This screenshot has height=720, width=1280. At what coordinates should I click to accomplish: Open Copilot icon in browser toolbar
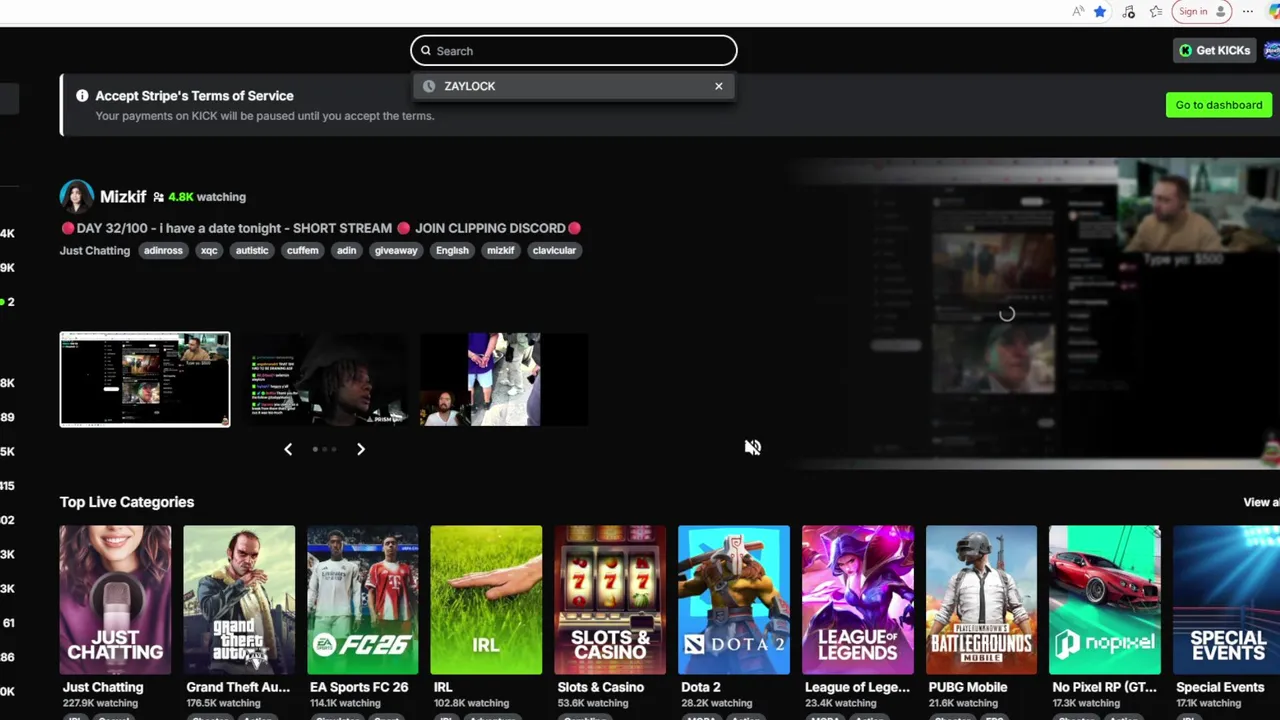[x=1273, y=12]
